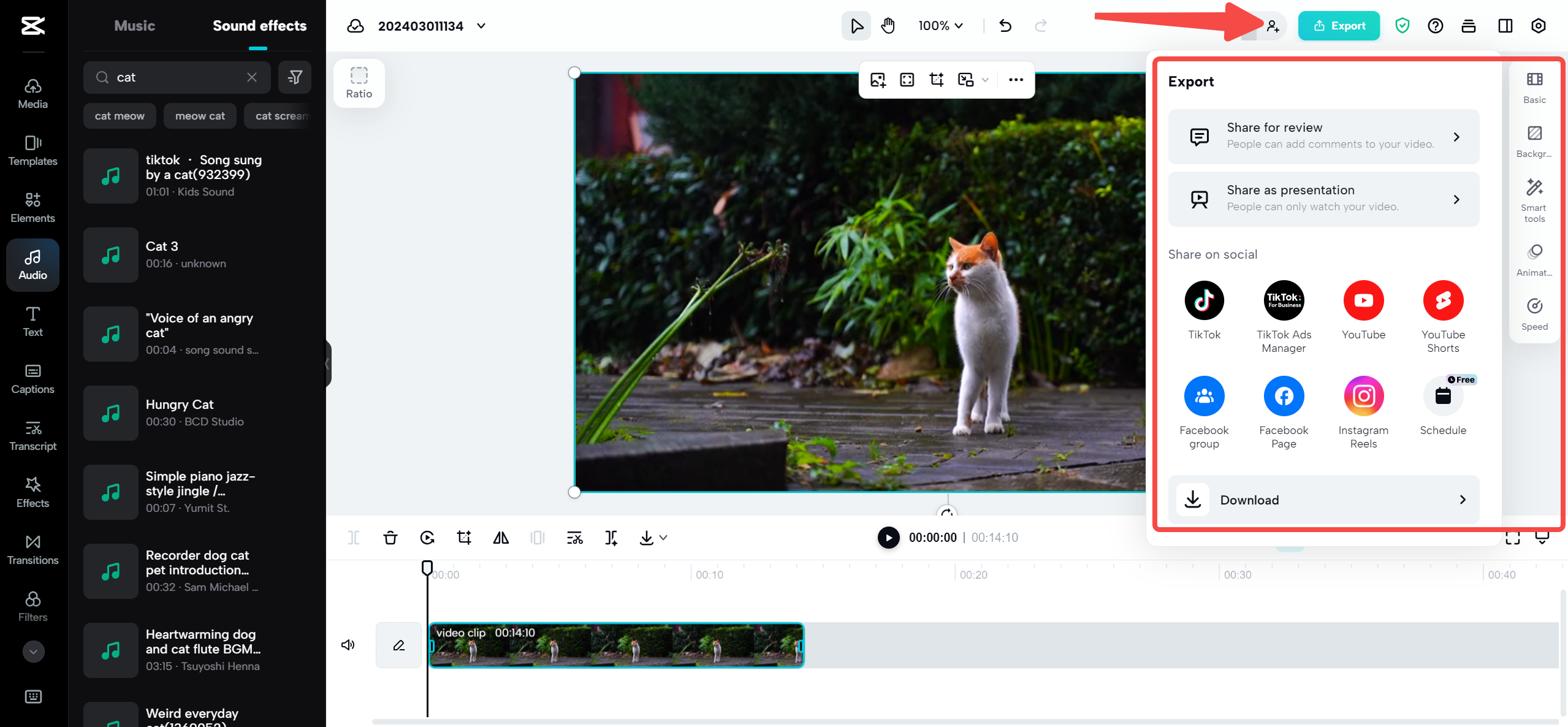Open the Effects panel
The width and height of the screenshot is (1568, 727).
[x=32, y=493]
